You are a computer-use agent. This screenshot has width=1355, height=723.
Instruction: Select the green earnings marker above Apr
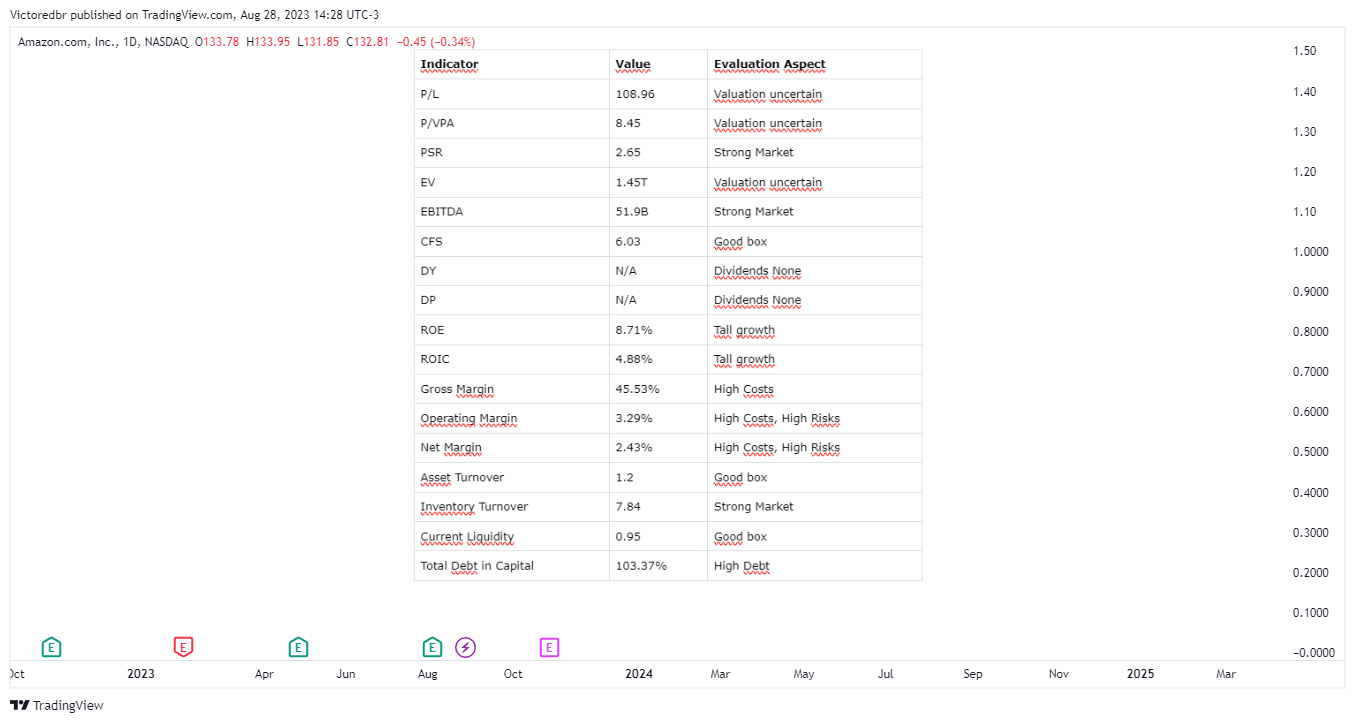click(298, 647)
